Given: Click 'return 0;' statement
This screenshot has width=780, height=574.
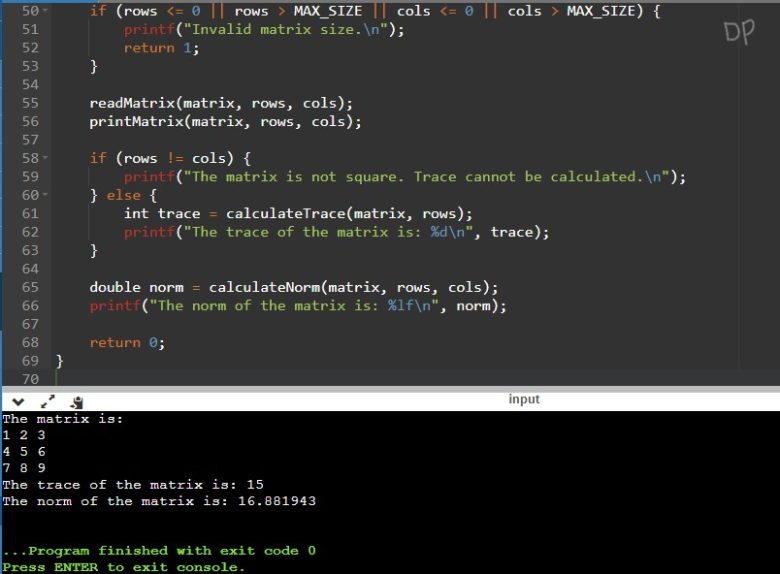Looking at the screenshot, I should tap(127, 342).
